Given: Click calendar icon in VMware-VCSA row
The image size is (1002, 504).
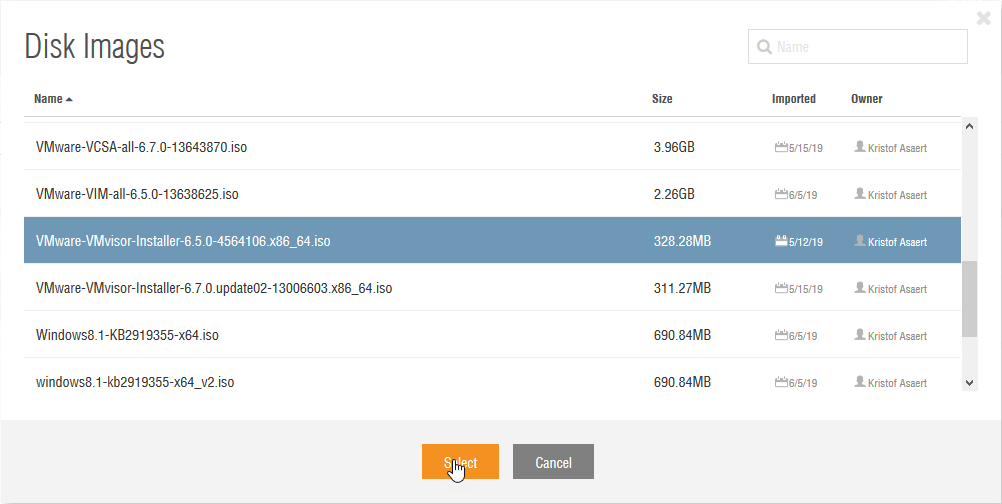Looking at the screenshot, I should [x=781, y=147].
